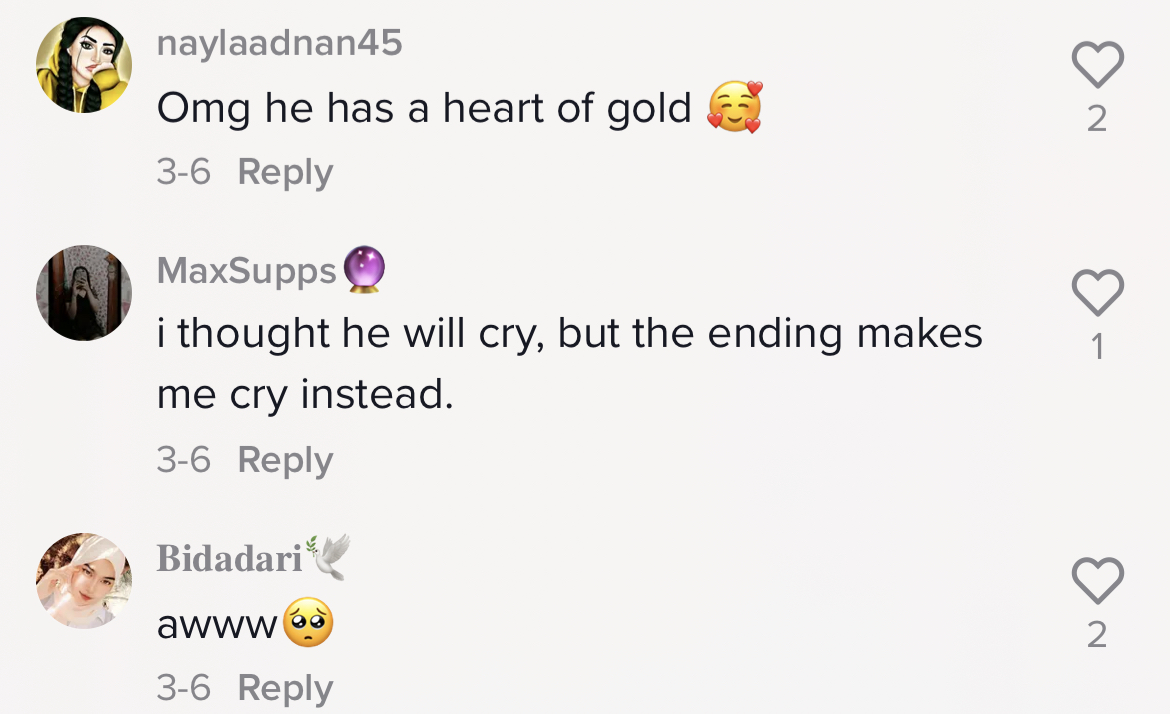View Bidadari's profile photo
This screenshot has width=1170, height=714.
coord(84,580)
